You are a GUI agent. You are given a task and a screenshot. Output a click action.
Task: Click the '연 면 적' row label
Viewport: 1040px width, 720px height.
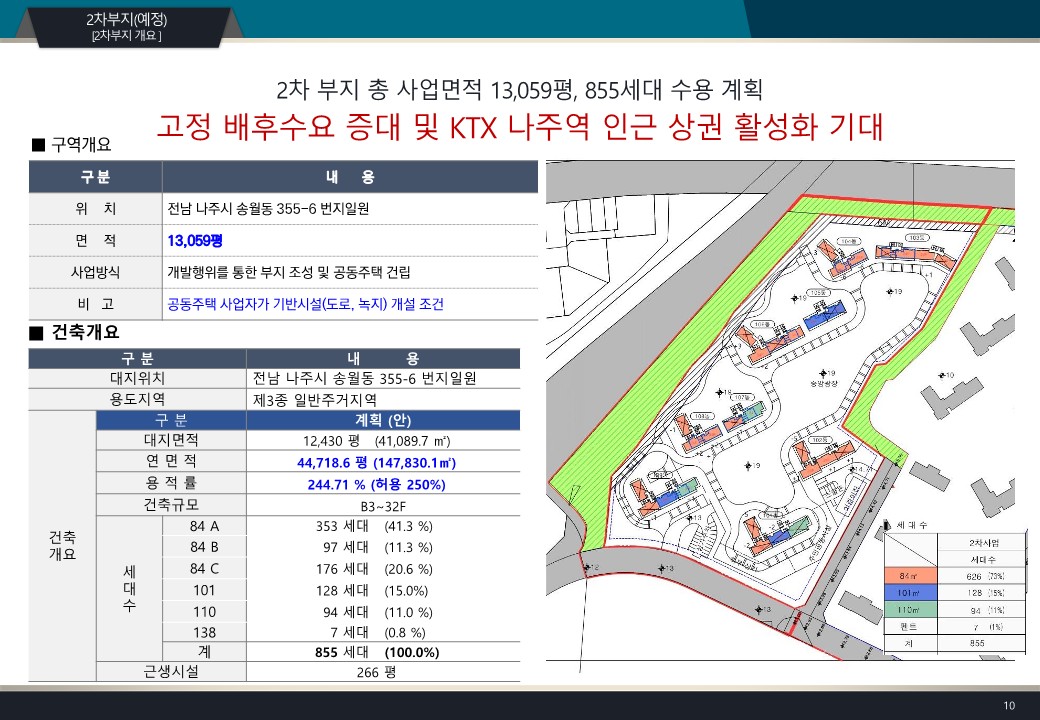[171, 461]
